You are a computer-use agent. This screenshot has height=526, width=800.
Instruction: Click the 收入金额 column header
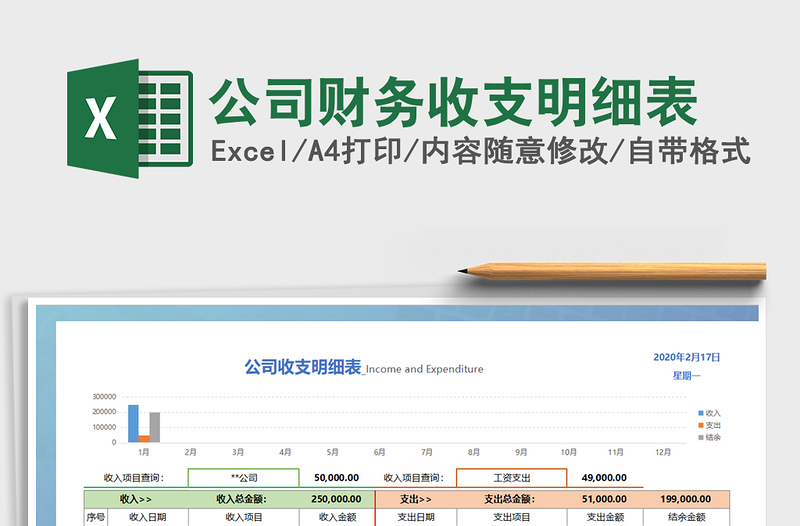pos(337,517)
